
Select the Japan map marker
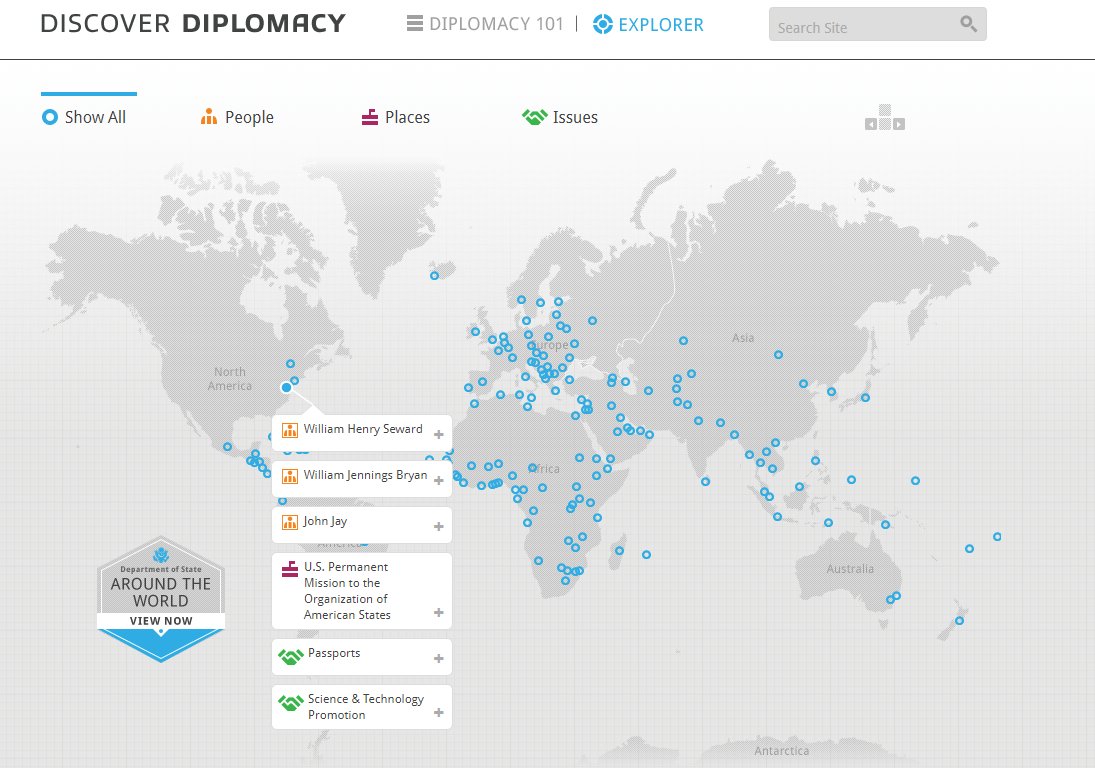point(865,398)
